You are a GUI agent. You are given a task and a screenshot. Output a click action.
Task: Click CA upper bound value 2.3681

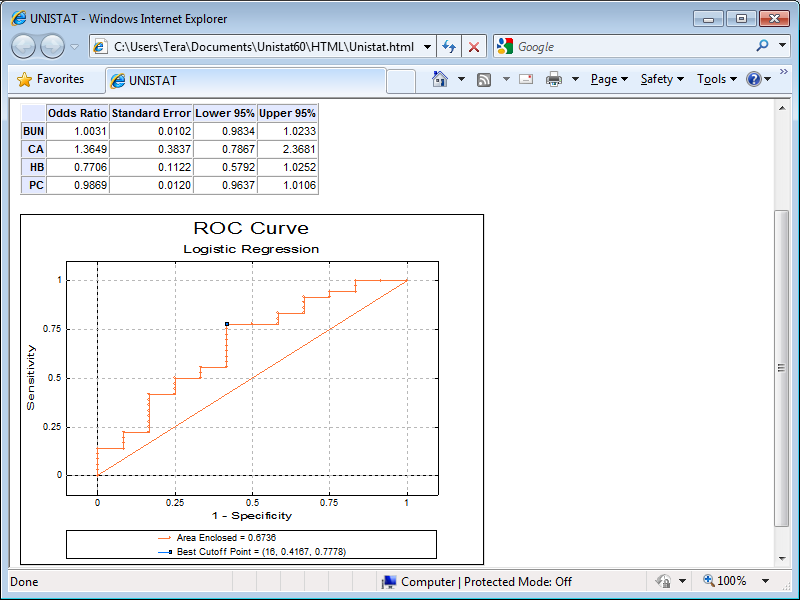299,149
